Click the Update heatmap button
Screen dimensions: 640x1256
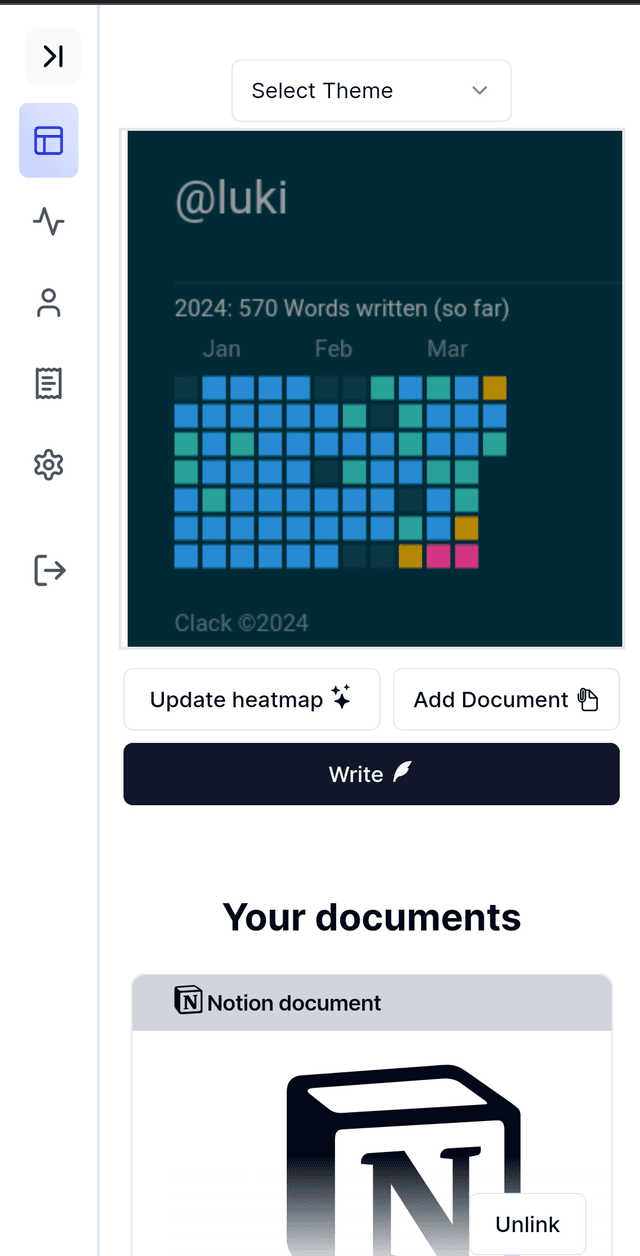click(251, 699)
